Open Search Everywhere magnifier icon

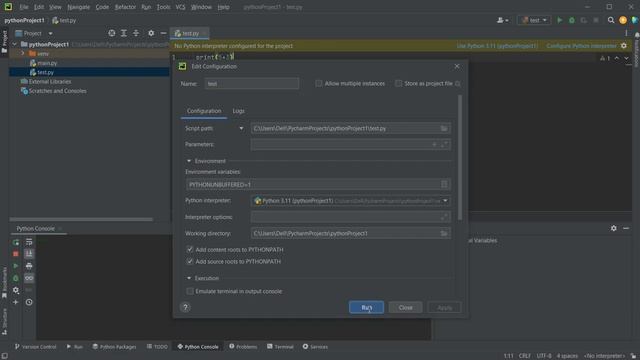pyautogui.click(x=611, y=20)
